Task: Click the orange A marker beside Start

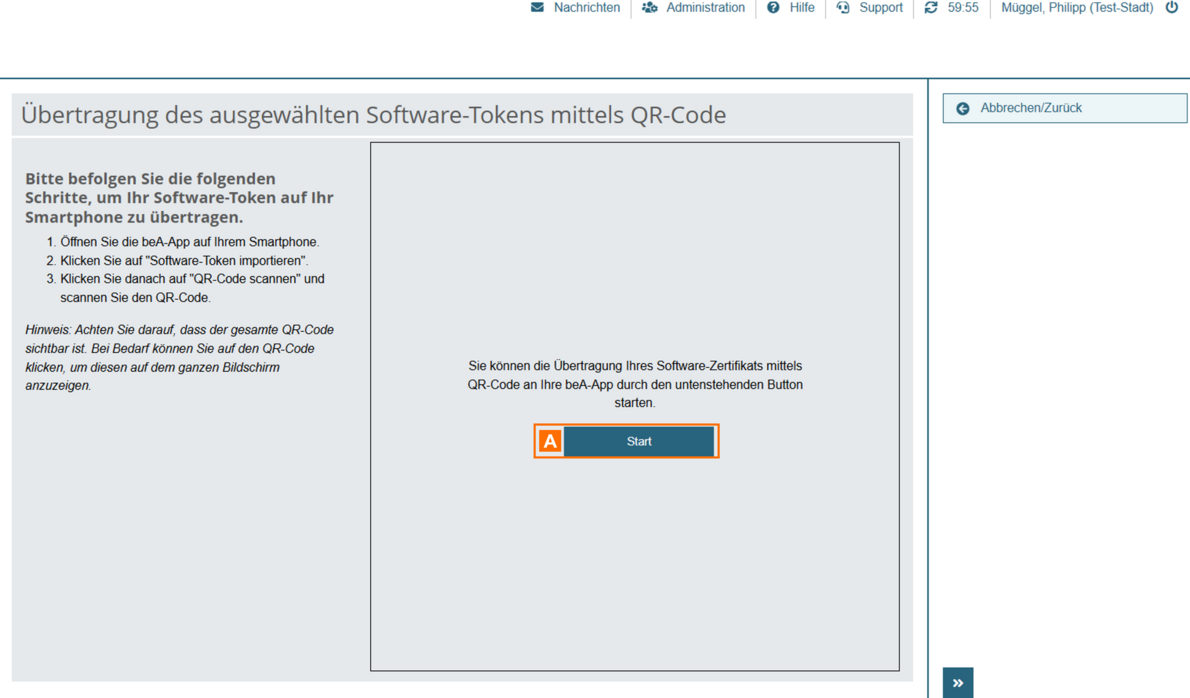Action: point(550,441)
